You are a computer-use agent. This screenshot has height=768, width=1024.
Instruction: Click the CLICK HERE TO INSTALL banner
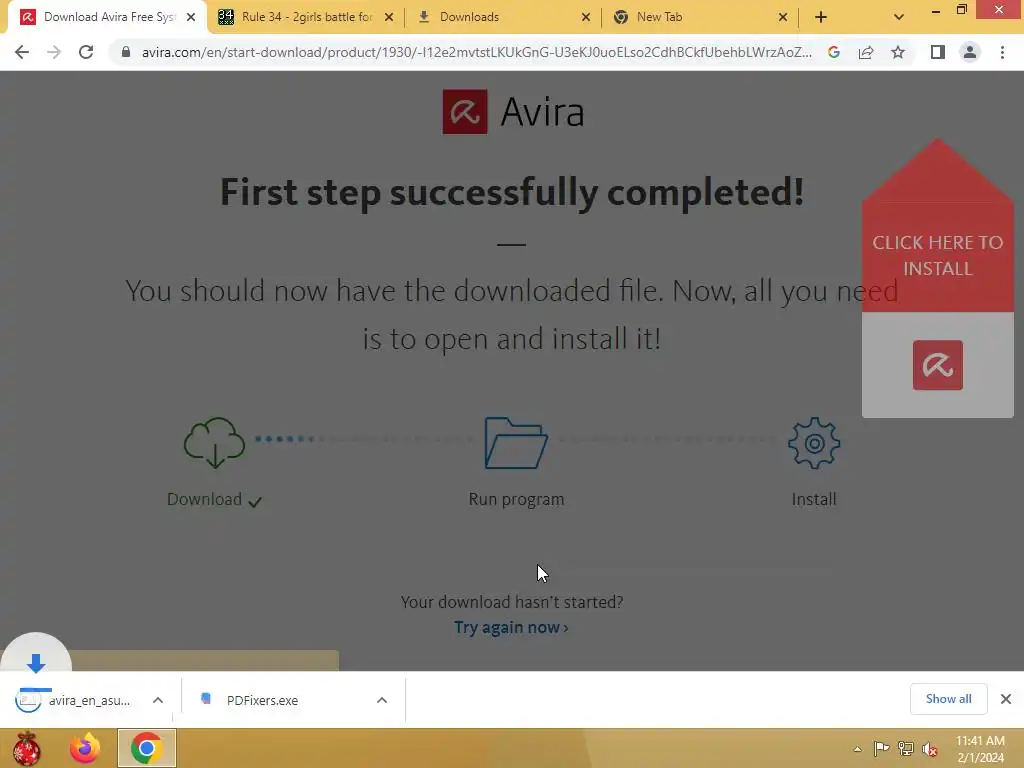[x=938, y=255]
